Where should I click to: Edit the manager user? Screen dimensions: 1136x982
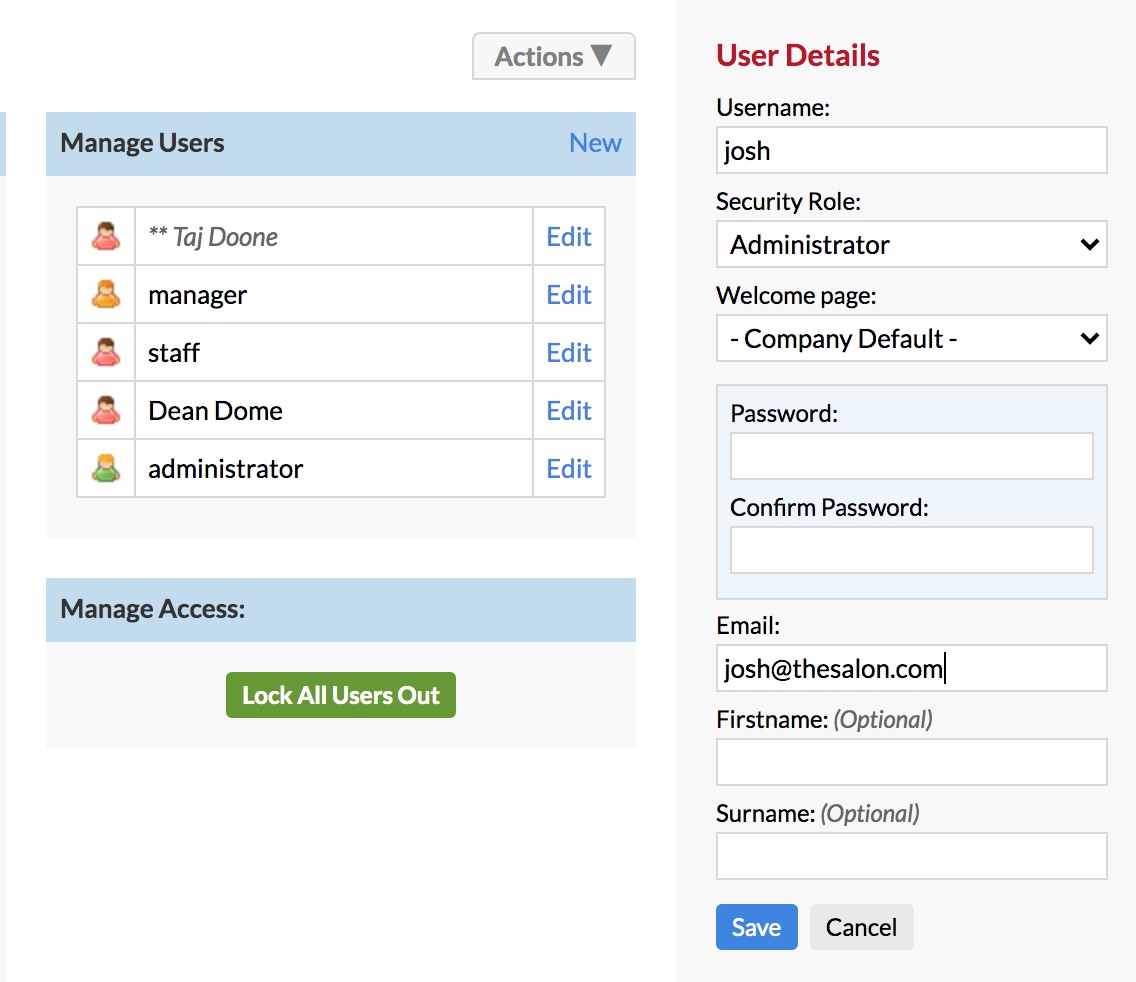[569, 295]
